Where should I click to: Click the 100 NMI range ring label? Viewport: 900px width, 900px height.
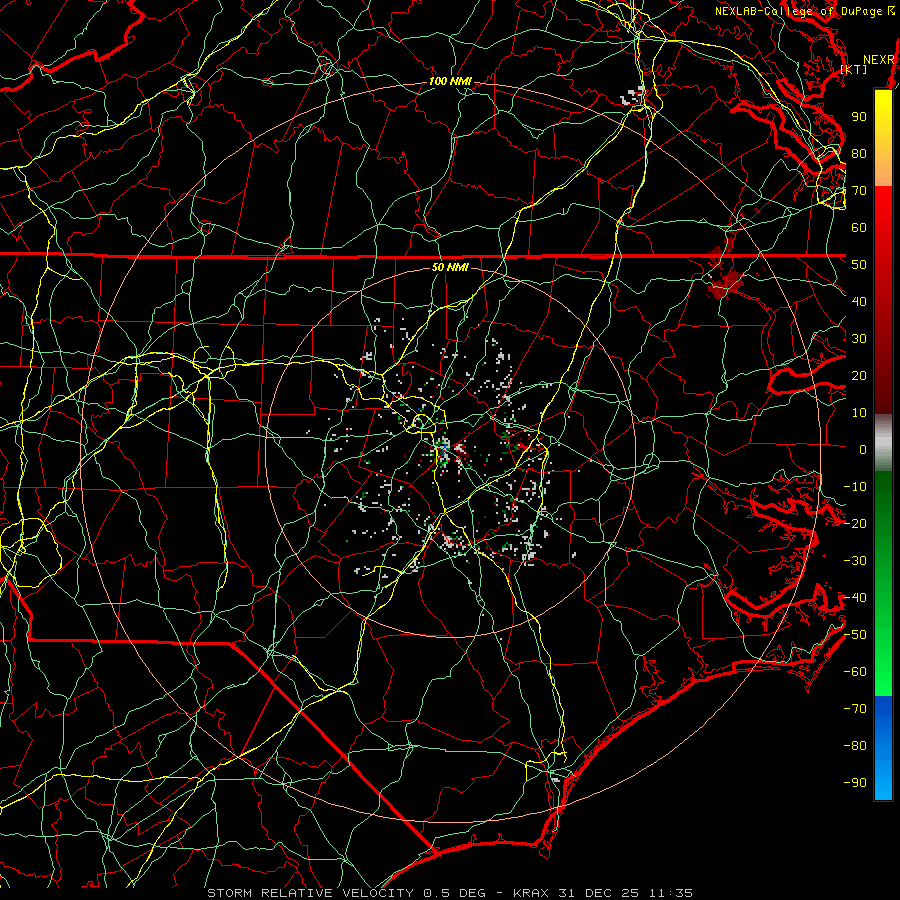tap(450, 82)
